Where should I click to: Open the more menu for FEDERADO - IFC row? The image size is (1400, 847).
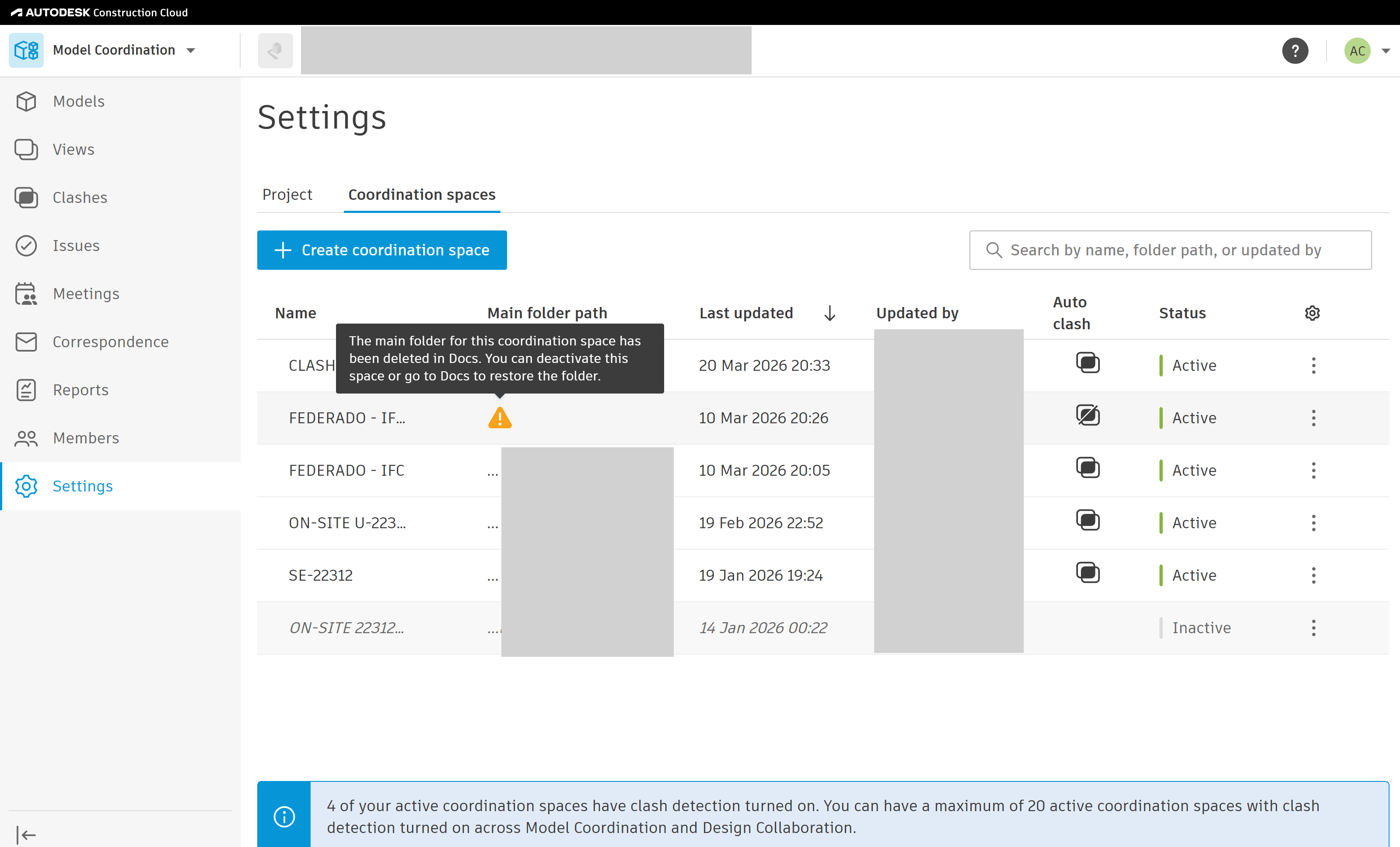pos(1314,471)
